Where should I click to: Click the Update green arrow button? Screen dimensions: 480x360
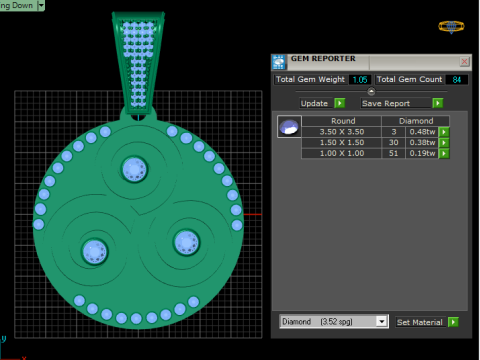339,103
